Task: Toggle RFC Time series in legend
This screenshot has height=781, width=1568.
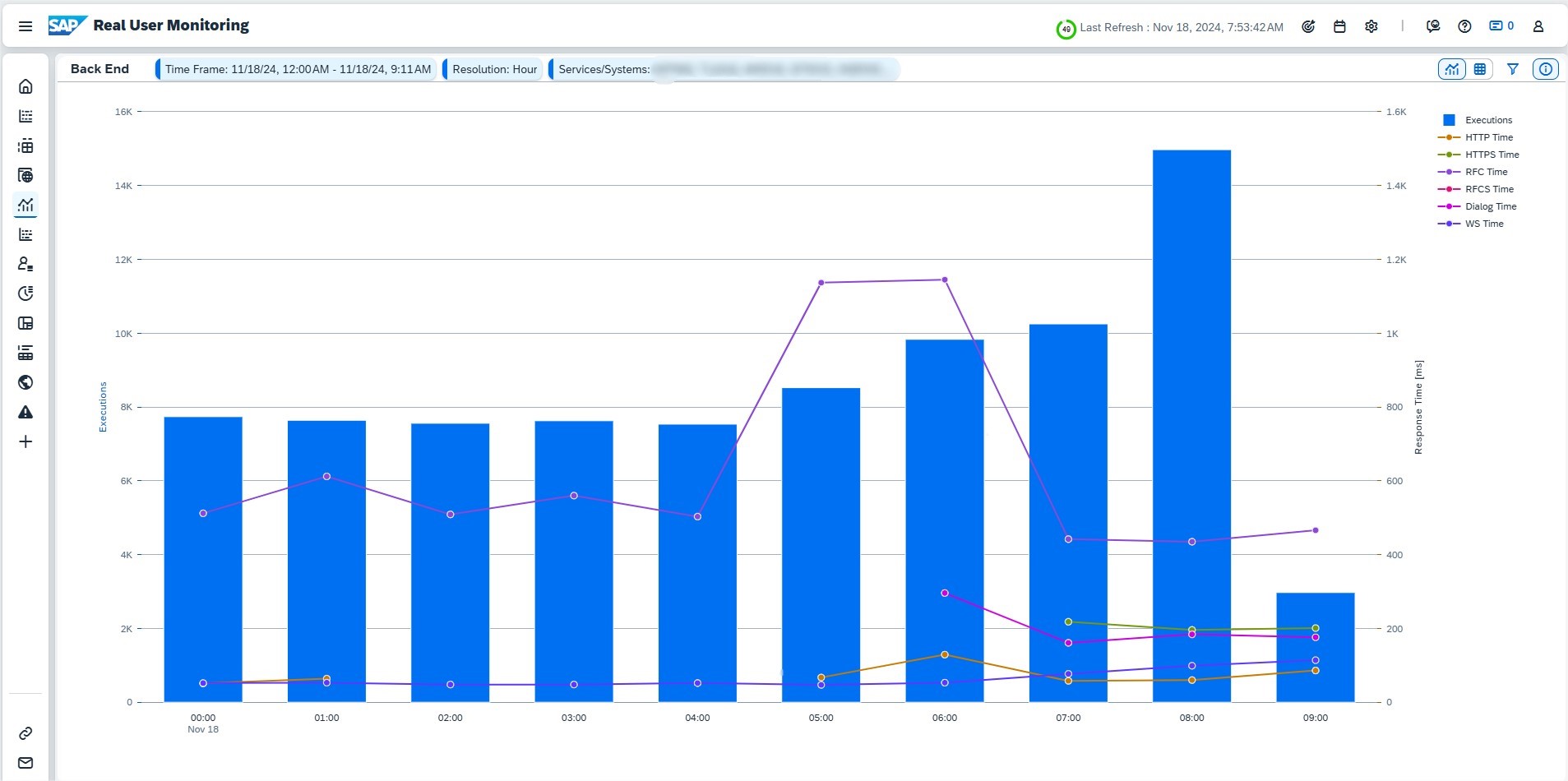Action: coord(1486,172)
